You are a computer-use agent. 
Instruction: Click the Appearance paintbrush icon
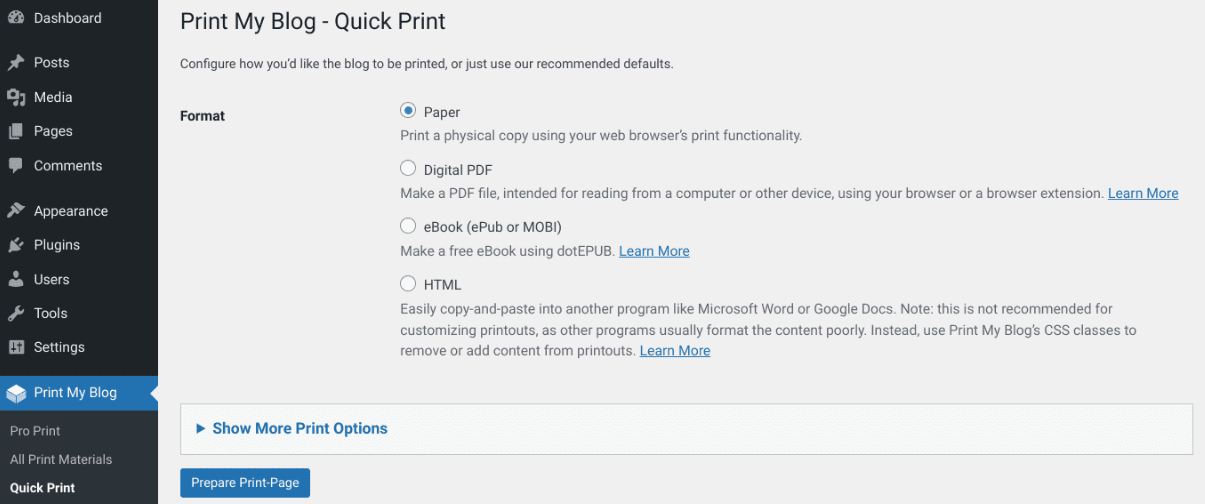point(16,211)
